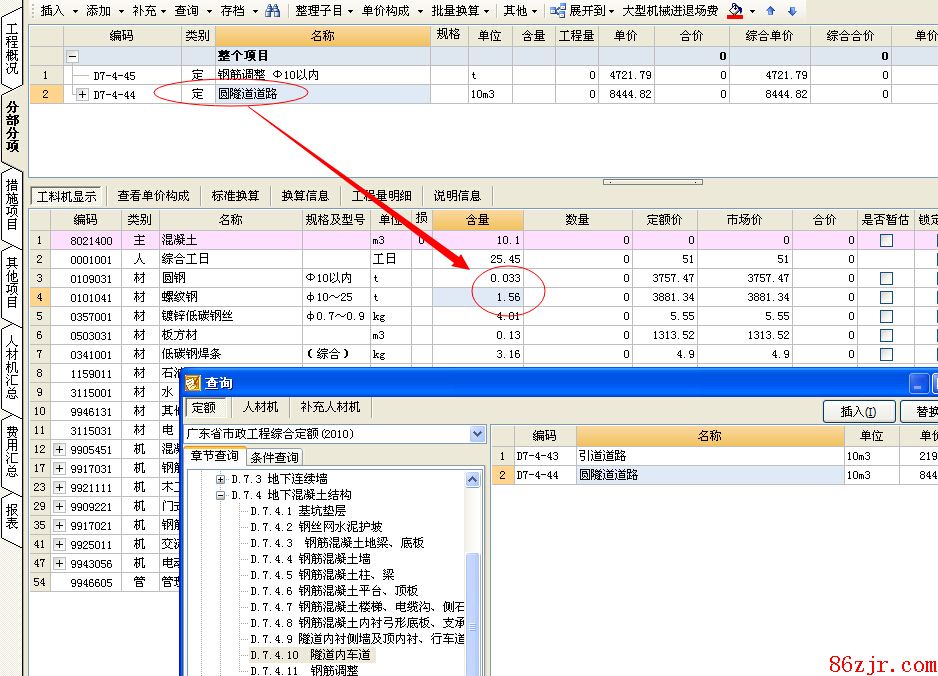Collapse the 整个项目 root row box
Screen dimensions: 938x676
point(72,56)
